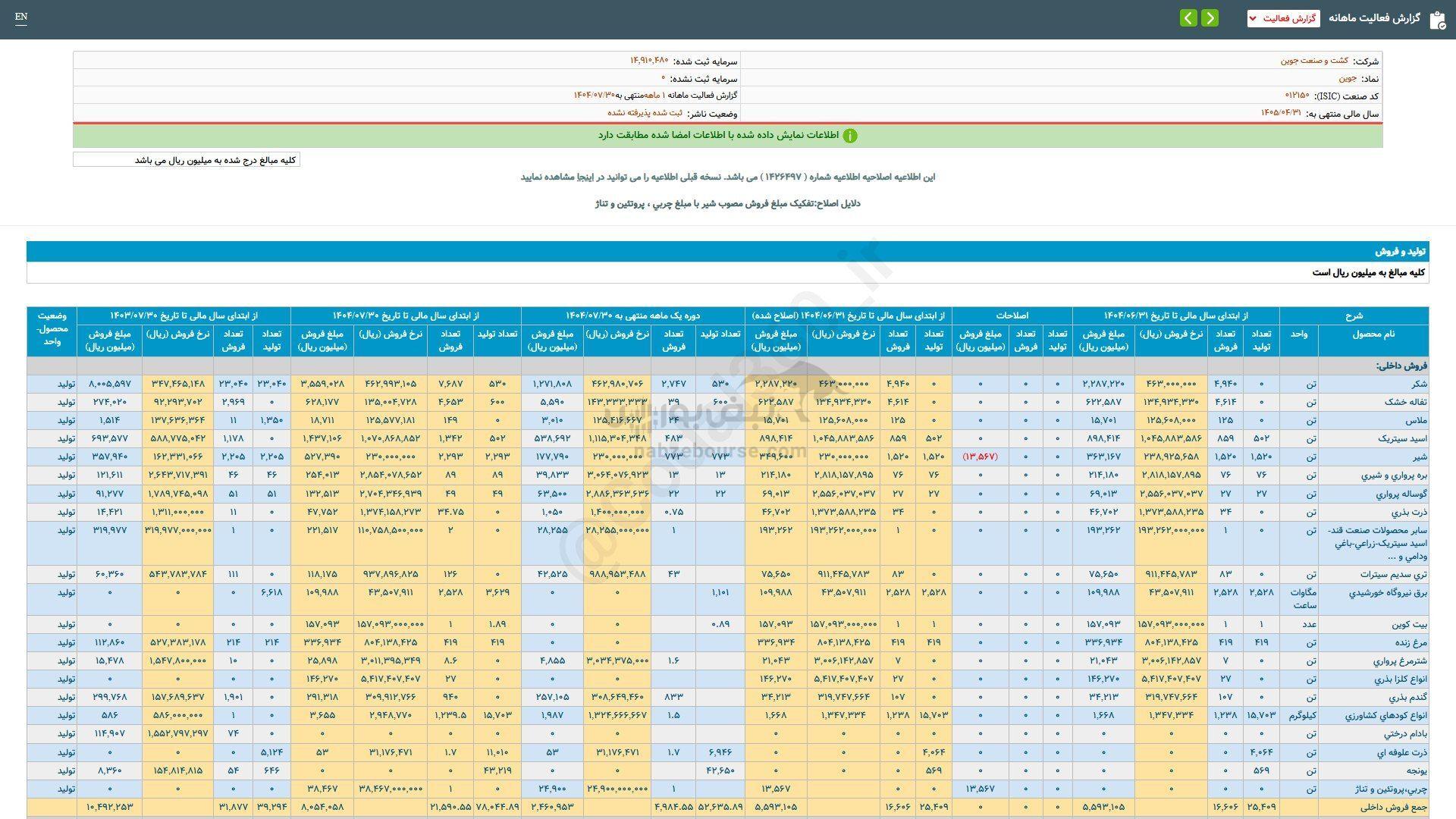1456x819 pixels.
Task: Expand the red chevron in the report selector
Action: click(x=1253, y=18)
